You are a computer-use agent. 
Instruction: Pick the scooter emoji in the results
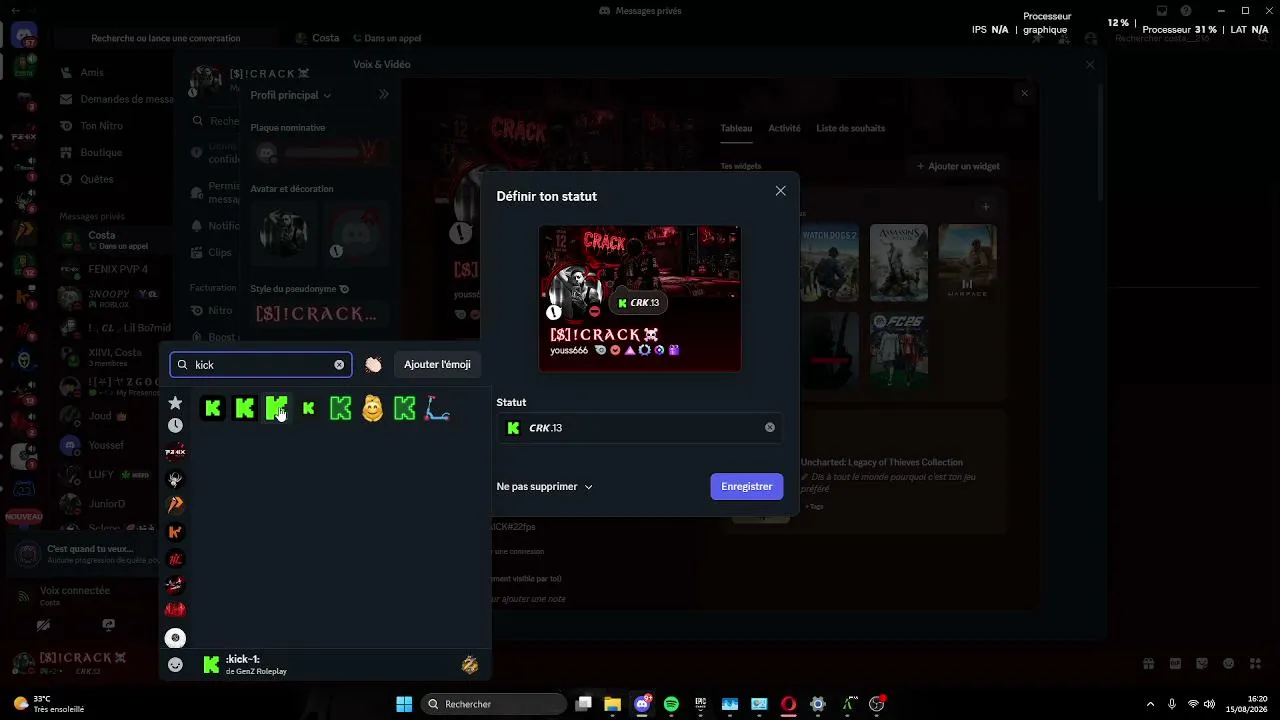(x=437, y=408)
